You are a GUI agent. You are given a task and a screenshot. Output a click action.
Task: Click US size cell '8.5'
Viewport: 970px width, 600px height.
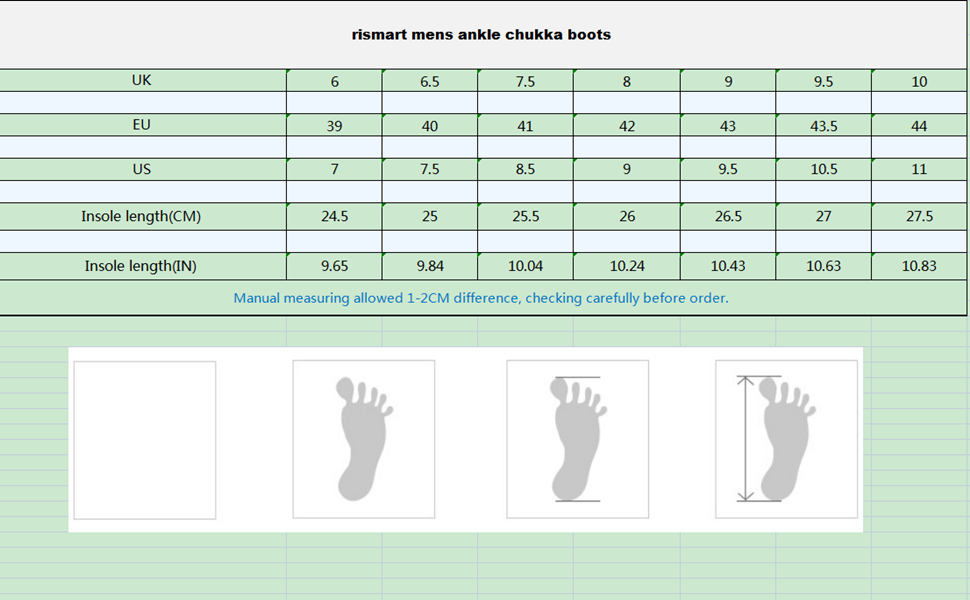click(x=525, y=169)
